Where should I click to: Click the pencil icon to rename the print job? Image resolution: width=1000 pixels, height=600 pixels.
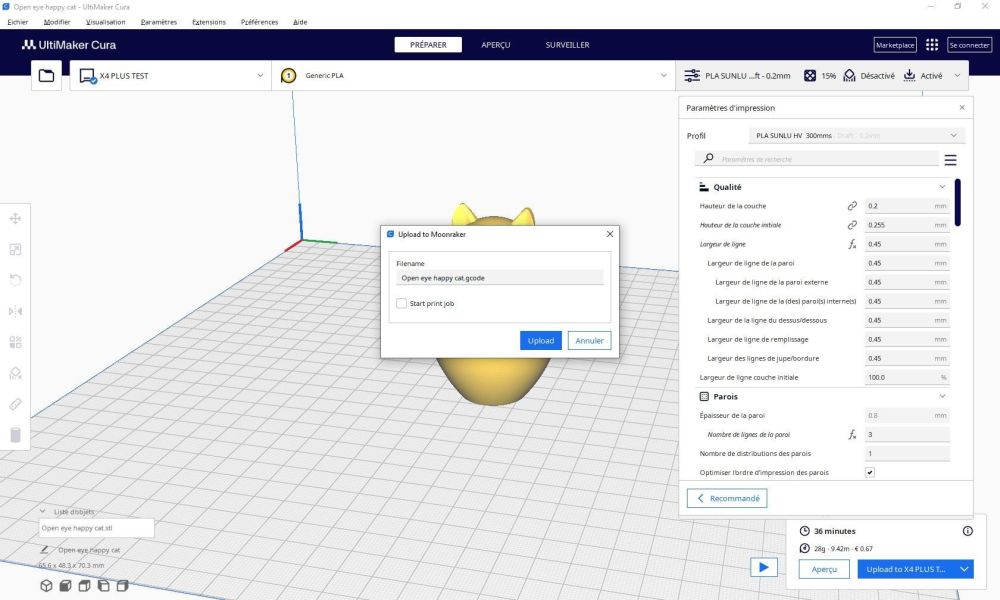44,550
